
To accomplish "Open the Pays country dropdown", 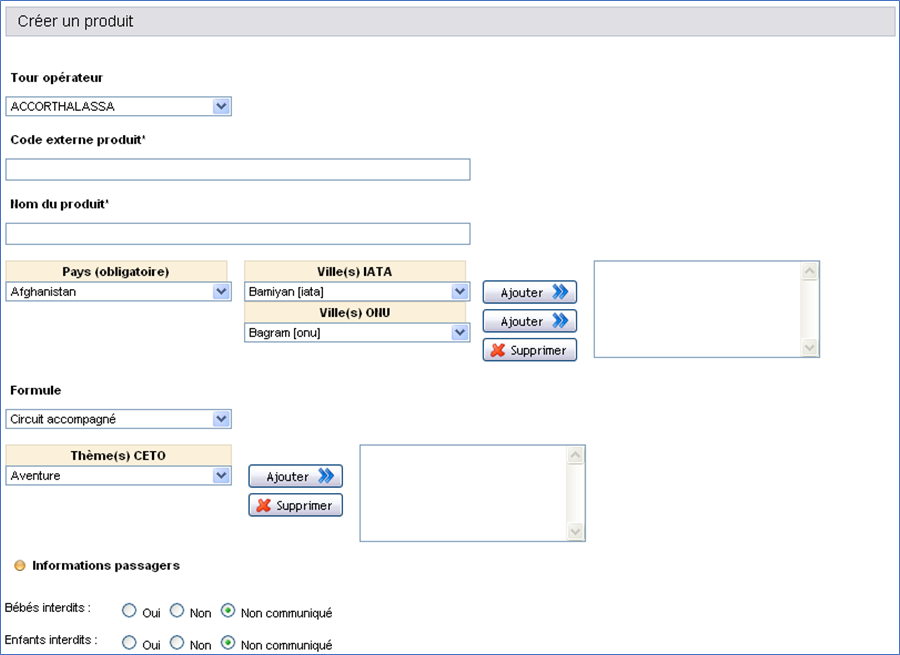I will click(x=221, y=292).
